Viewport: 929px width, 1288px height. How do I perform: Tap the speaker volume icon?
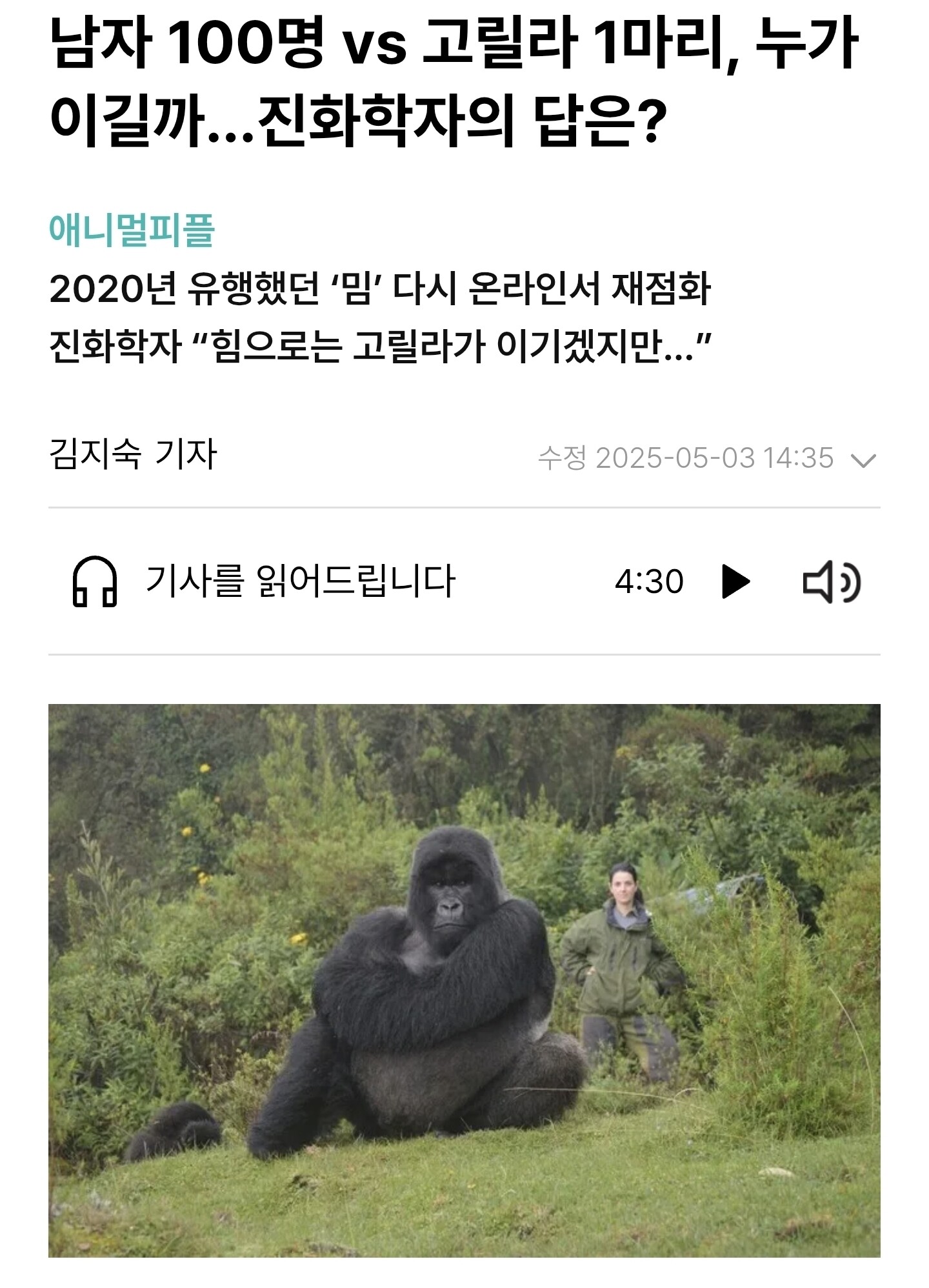point(831,582)
